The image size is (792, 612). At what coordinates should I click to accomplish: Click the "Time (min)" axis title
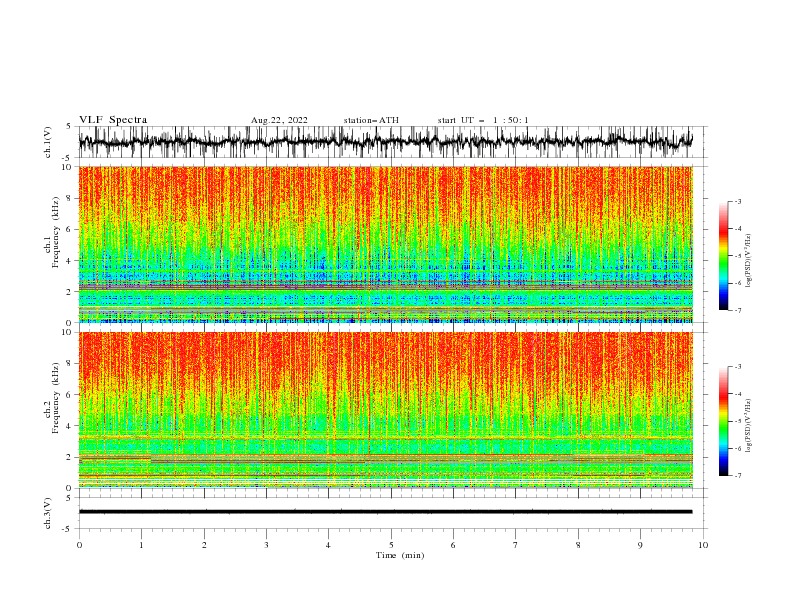coord(400,555)
